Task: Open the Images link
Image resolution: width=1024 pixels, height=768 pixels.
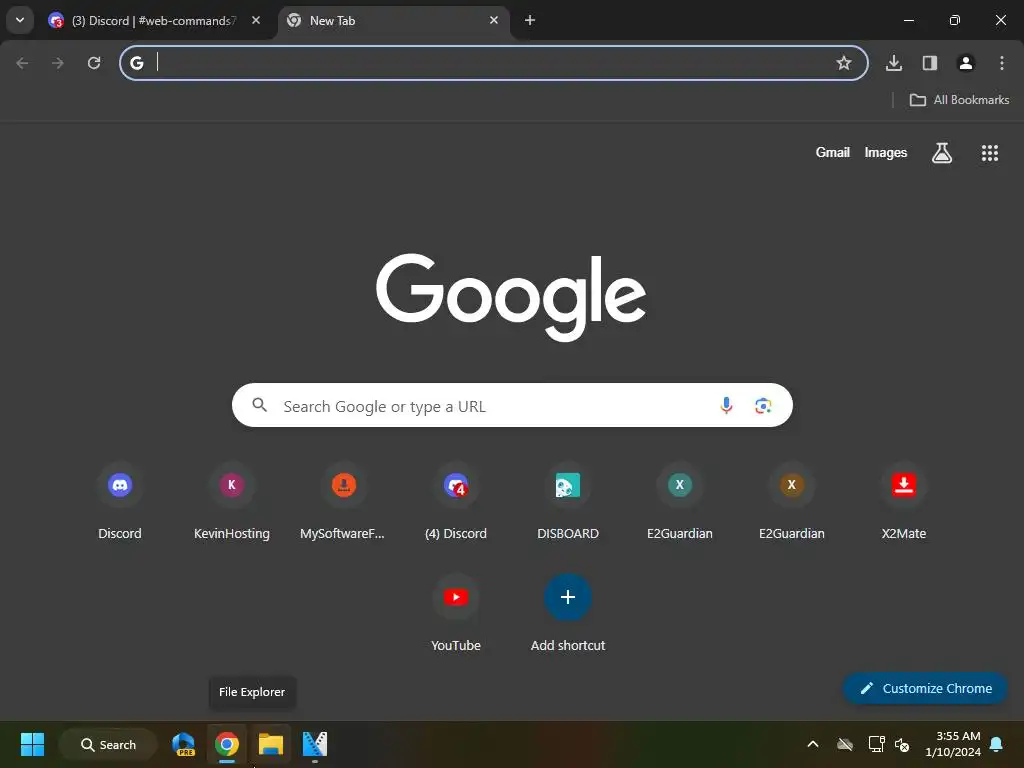Action: [x=886, y=152]
